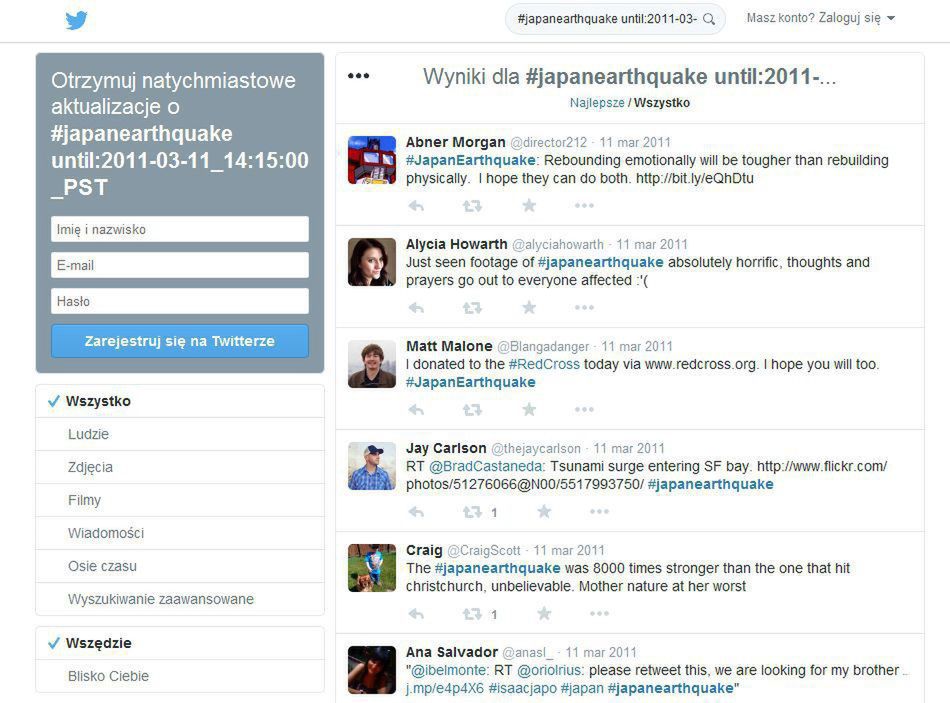The width and height of the screenshot is (950, 703).
Task: Open Ana Salvador's name link
Action: pyautogui.click(x=452, y=652)
